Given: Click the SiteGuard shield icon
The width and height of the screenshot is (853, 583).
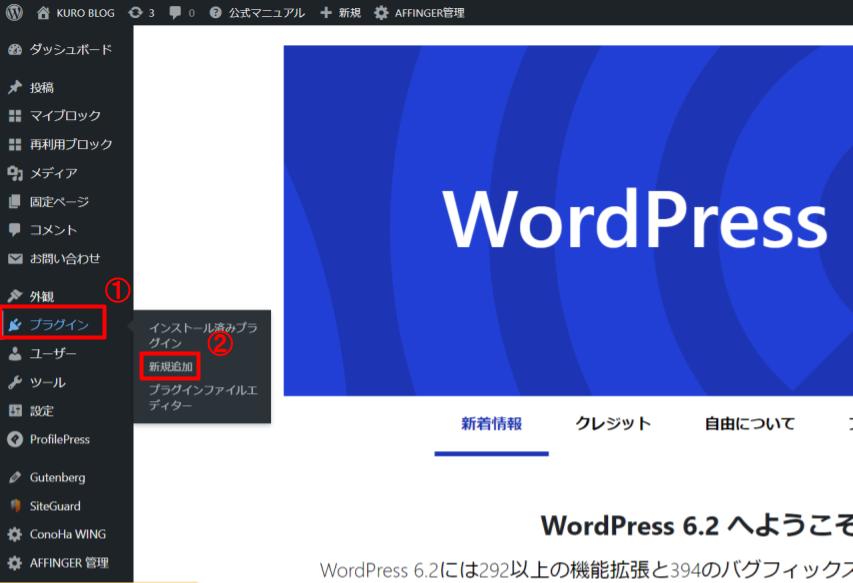Looking at the screenshot, I should tap(15, 506).
